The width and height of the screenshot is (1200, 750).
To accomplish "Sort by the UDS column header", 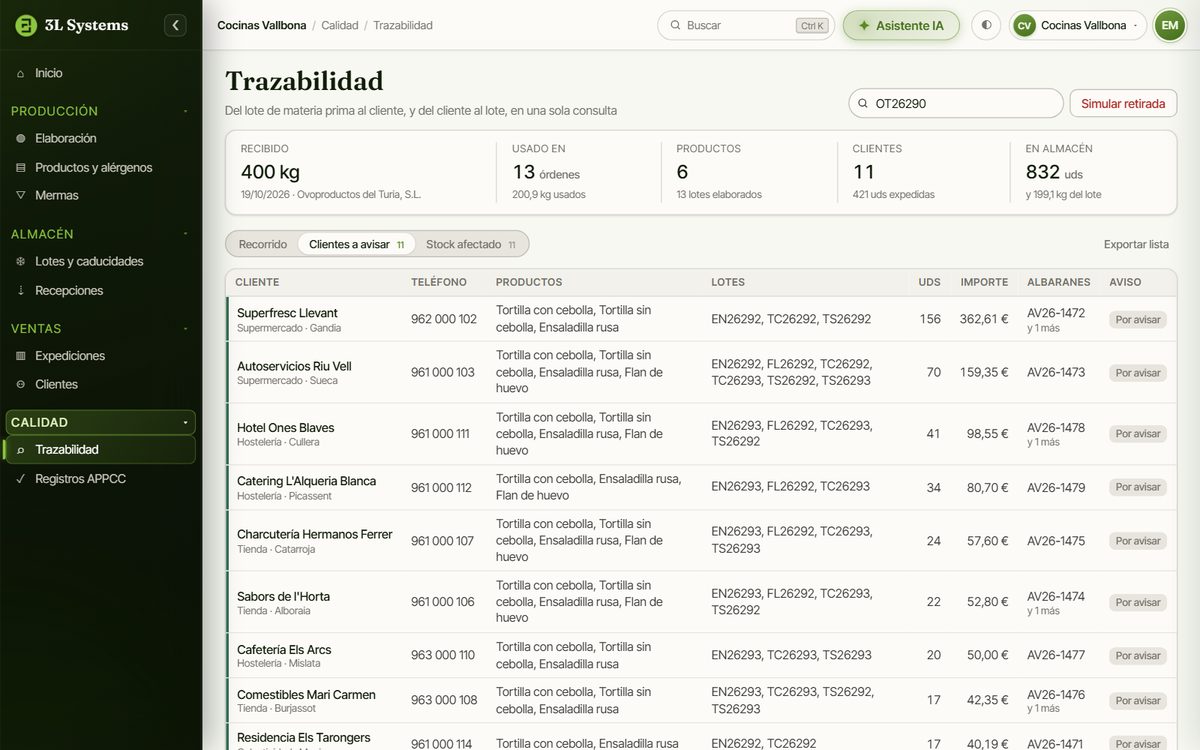I will pos(929,282).
